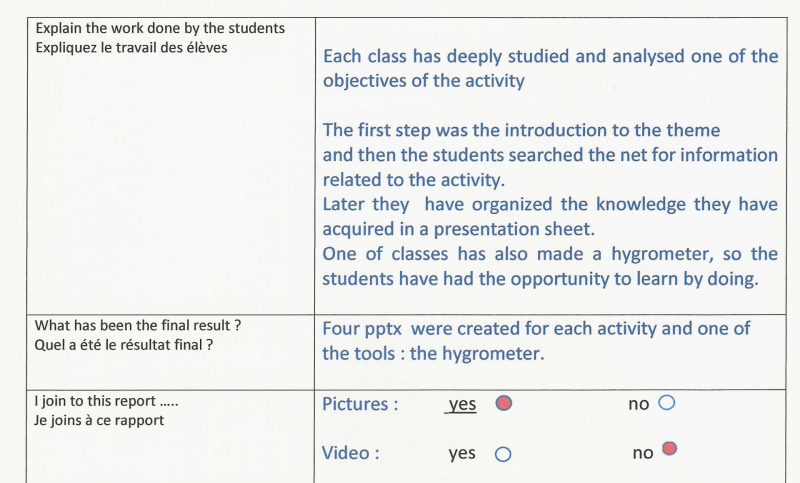Click the line starting 'The first step was'

tap(521, 130)
